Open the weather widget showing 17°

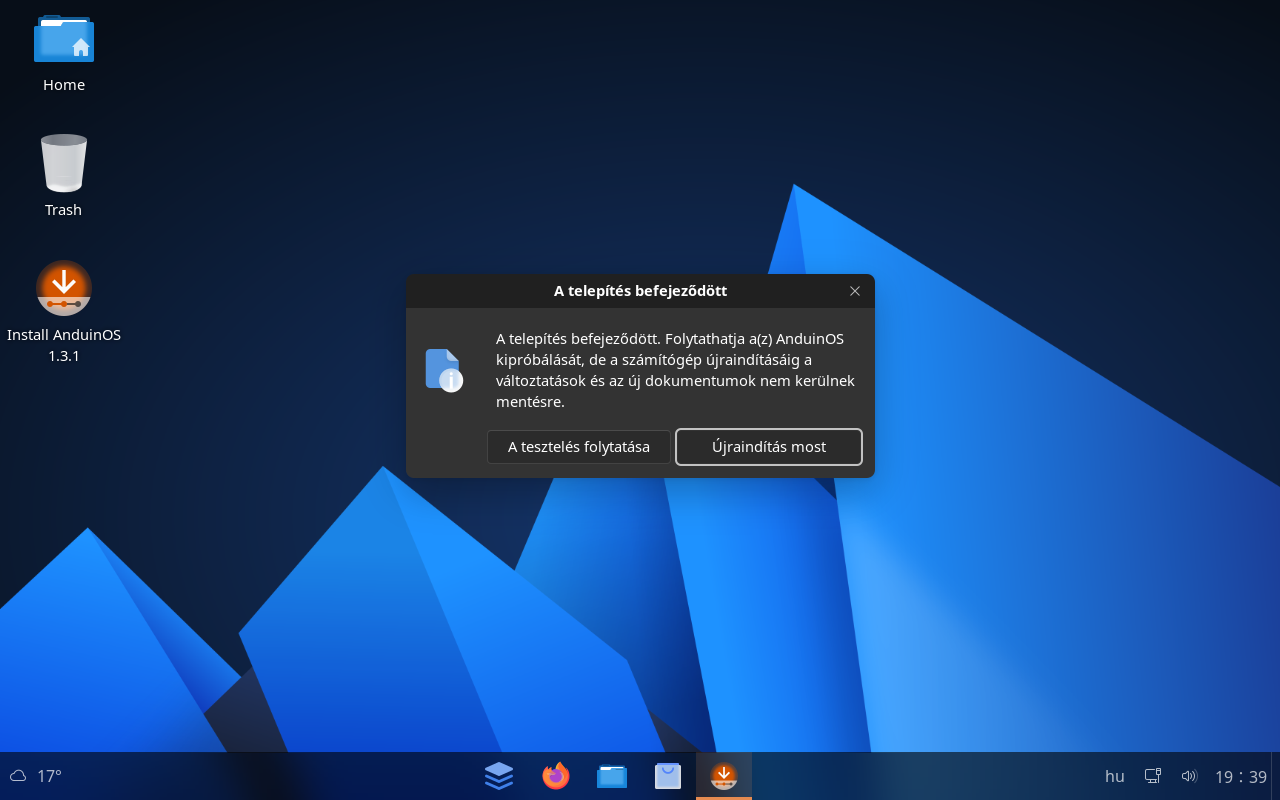[36, 776]
